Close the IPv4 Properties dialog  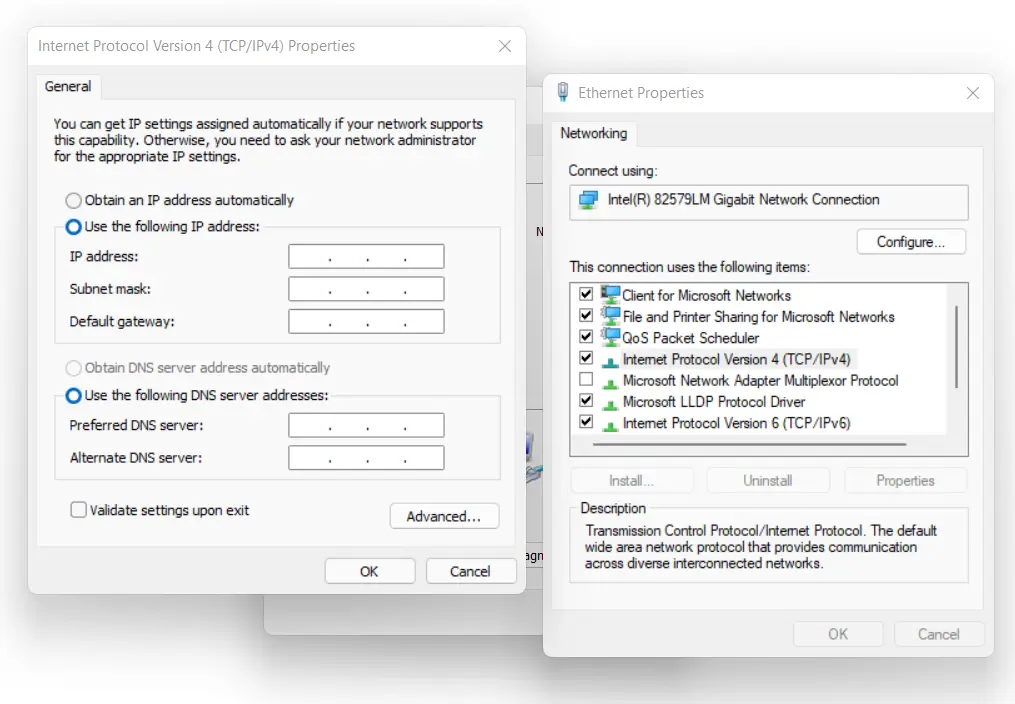coord(505,46)
